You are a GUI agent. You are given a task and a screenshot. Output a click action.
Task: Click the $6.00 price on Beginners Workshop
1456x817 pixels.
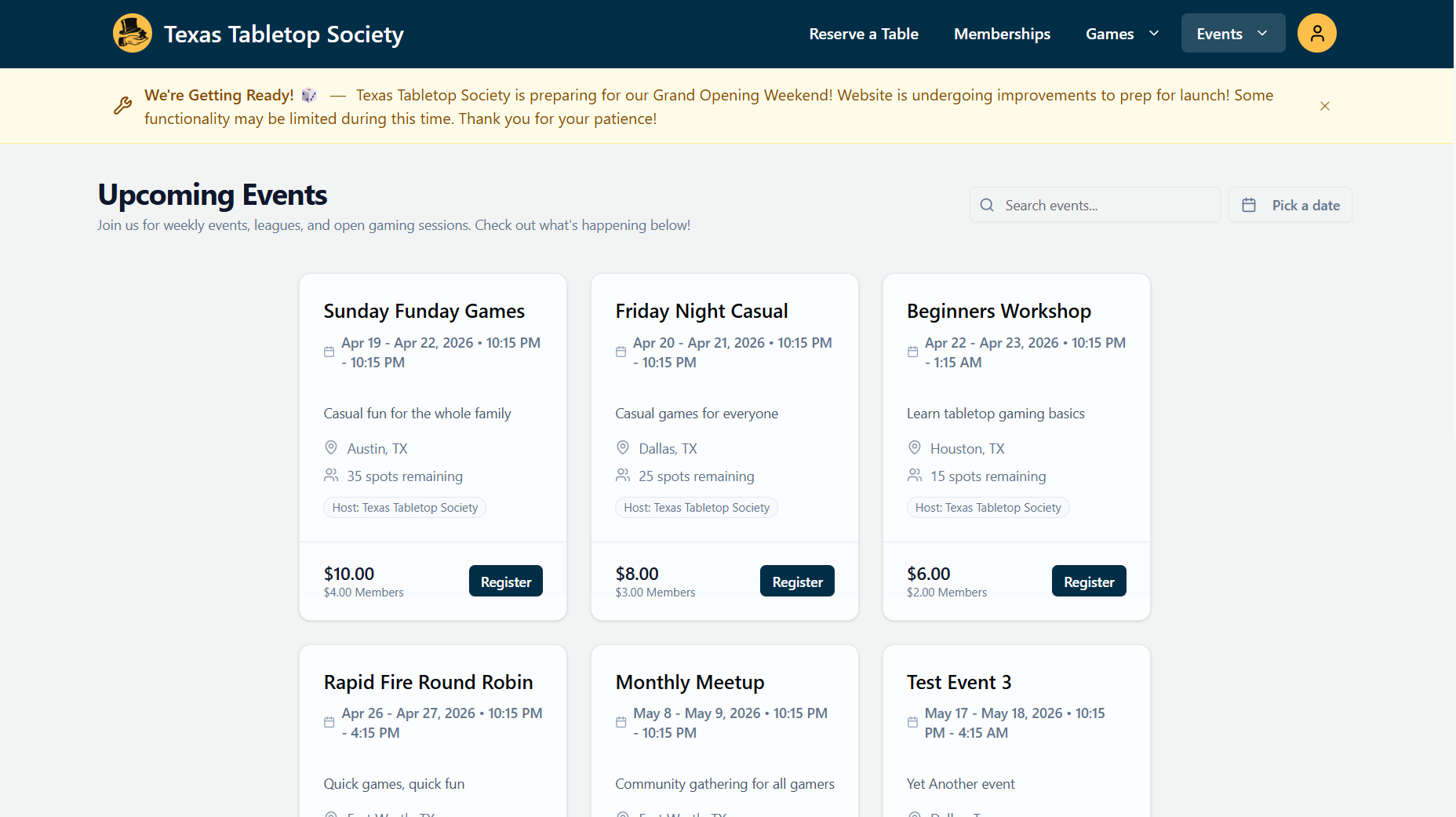929,574
